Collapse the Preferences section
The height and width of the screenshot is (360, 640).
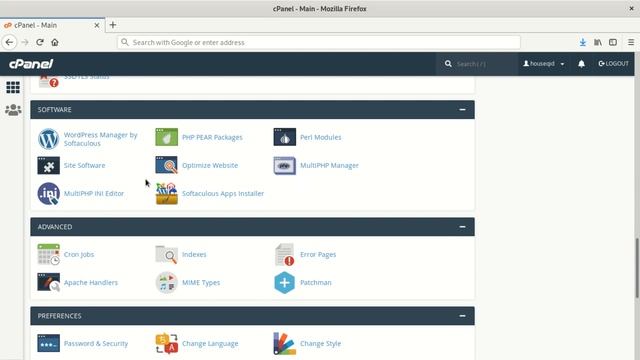click(462, 316)
